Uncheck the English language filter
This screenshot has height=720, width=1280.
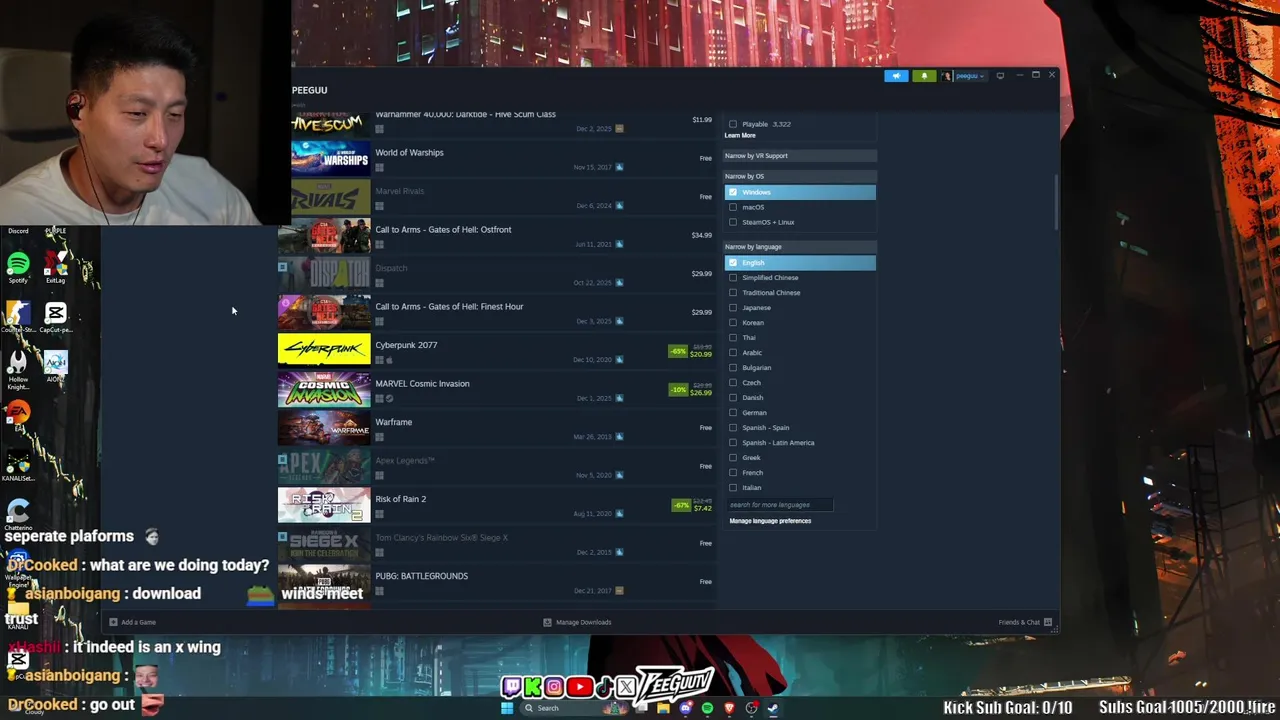(733, 263)
